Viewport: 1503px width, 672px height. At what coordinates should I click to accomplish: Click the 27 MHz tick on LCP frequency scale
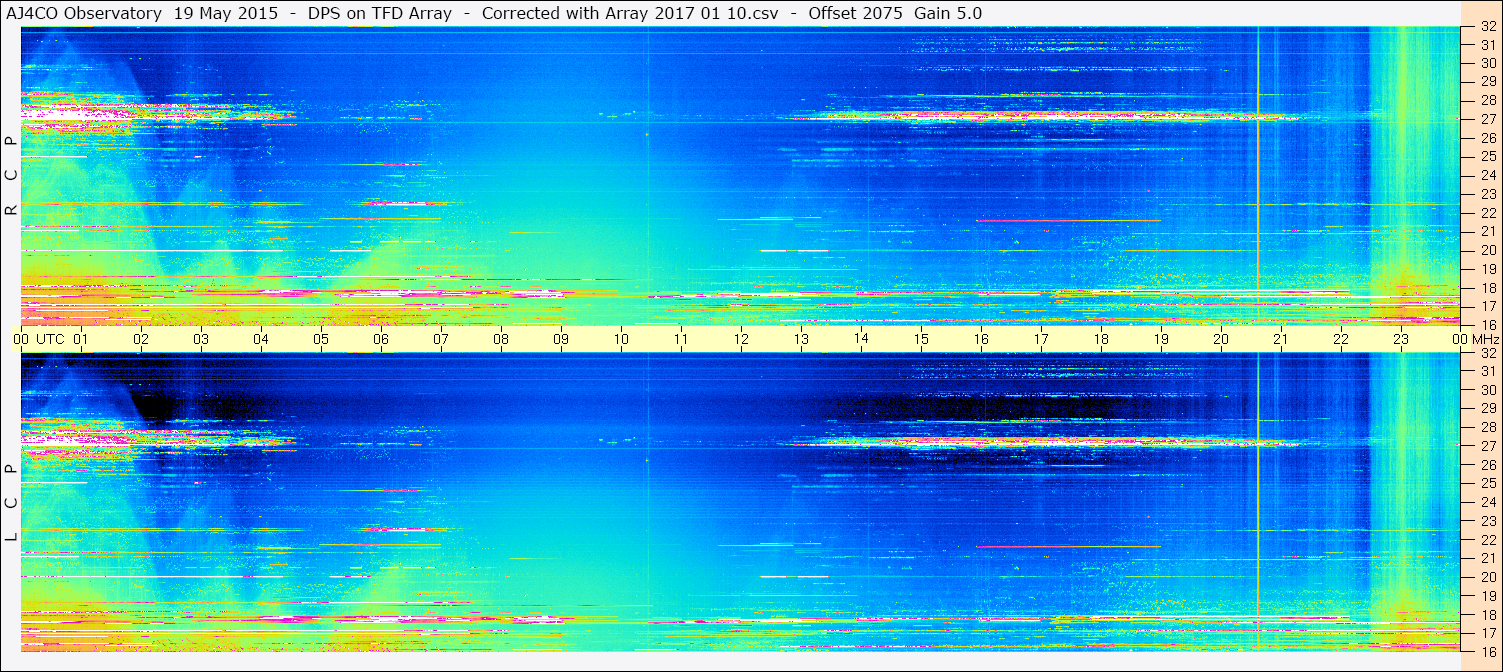(1488, 446)
